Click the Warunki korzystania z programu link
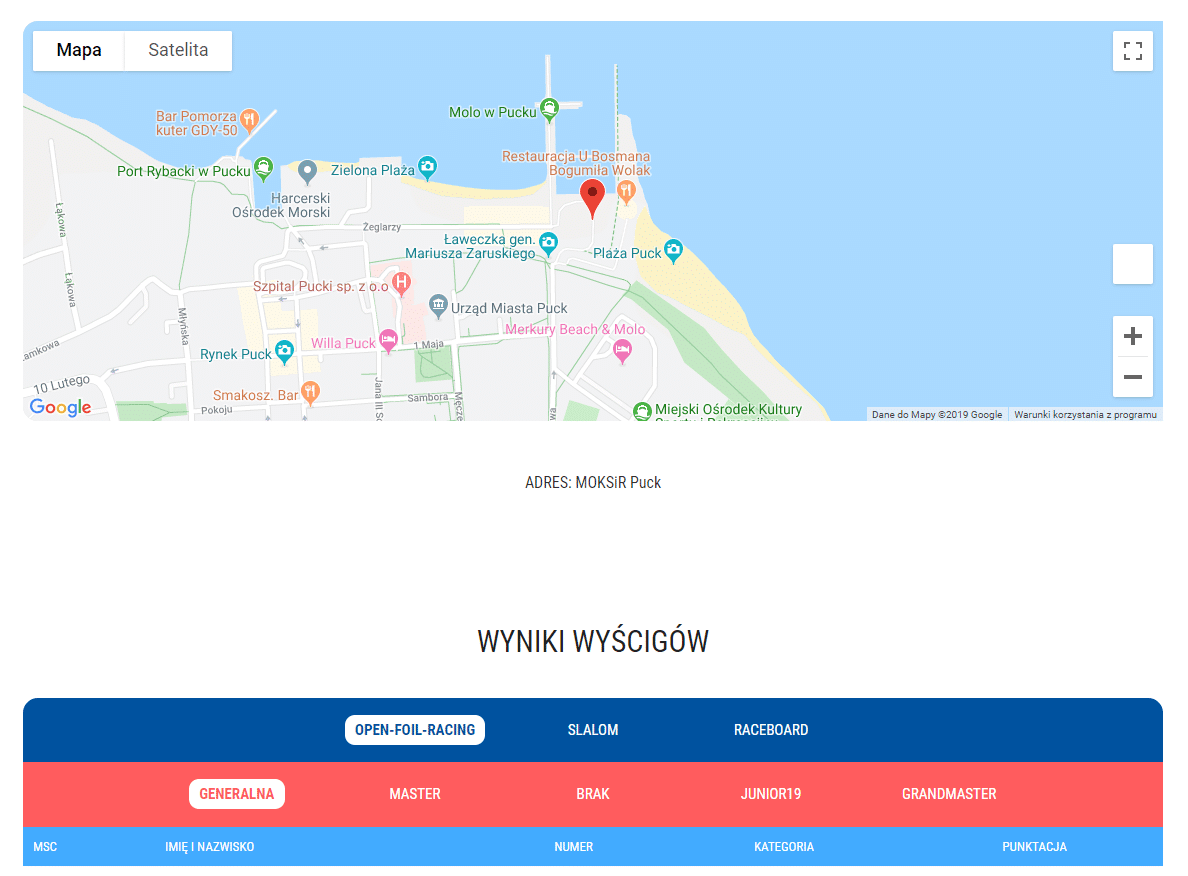This screenshot has width=1188, height=876. (1086, 415)
